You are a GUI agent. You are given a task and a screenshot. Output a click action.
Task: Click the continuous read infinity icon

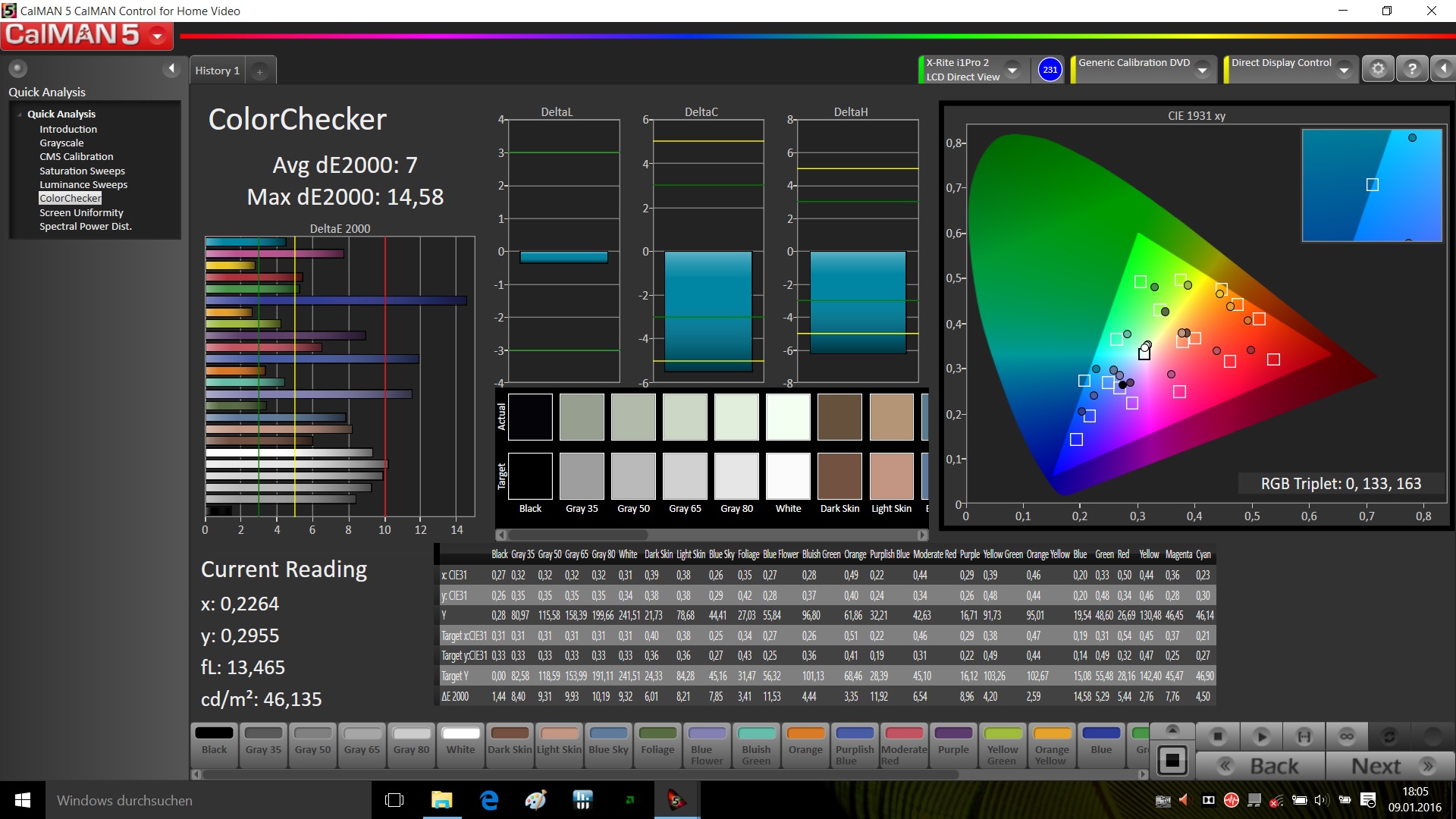1346,736
